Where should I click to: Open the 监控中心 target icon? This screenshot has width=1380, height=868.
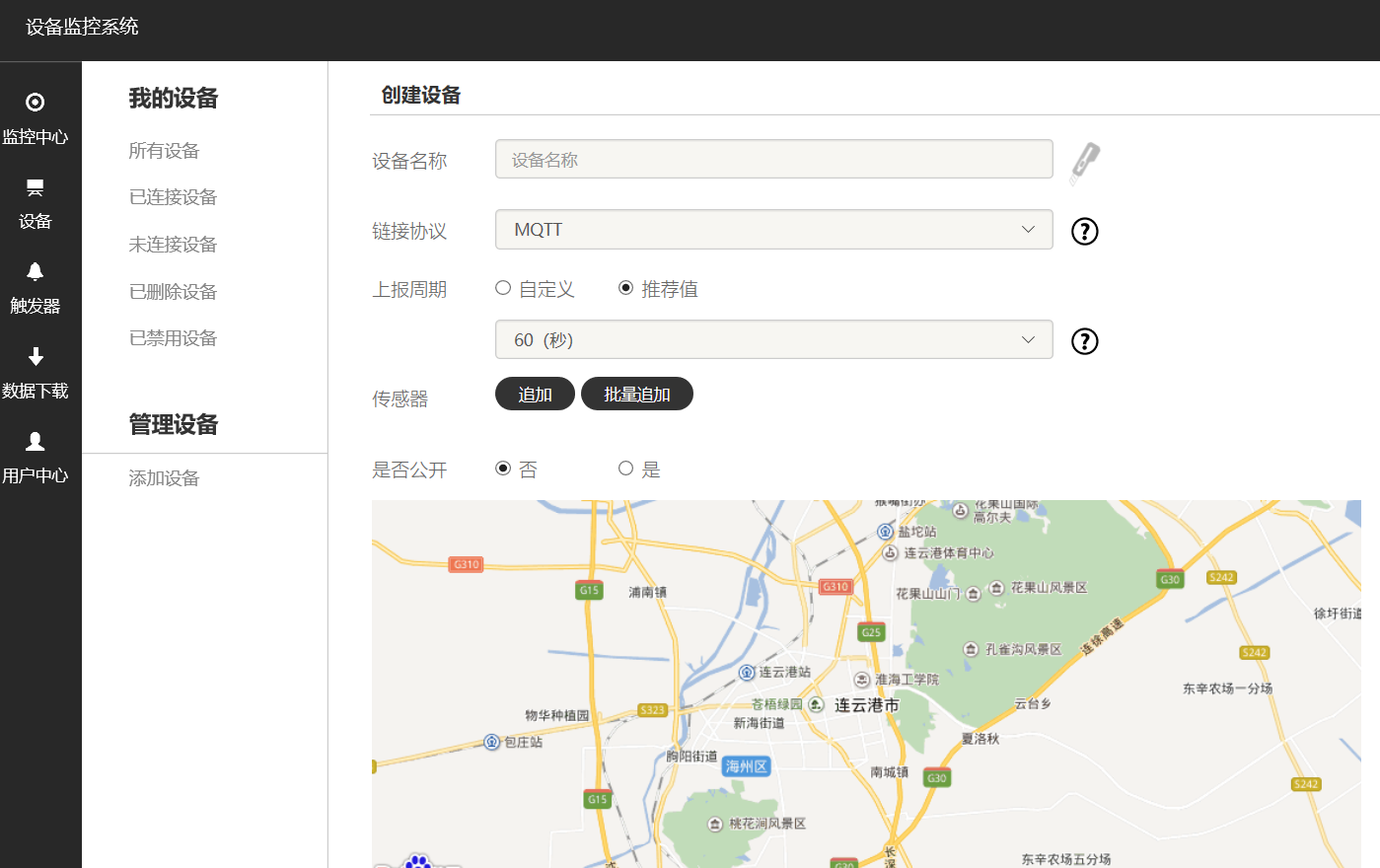coord(35,103)
